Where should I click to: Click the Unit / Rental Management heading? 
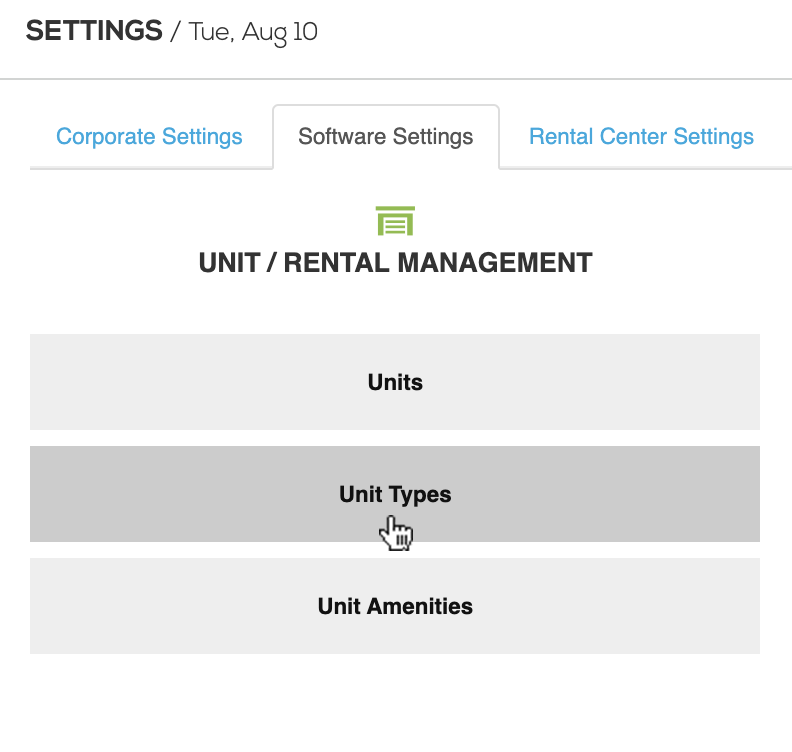click(x=395, y=263)
